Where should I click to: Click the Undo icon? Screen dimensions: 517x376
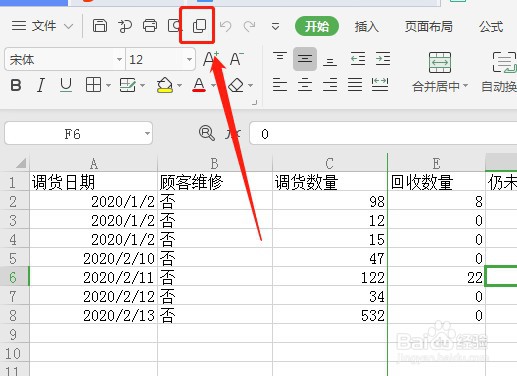[x=226, y=26]
